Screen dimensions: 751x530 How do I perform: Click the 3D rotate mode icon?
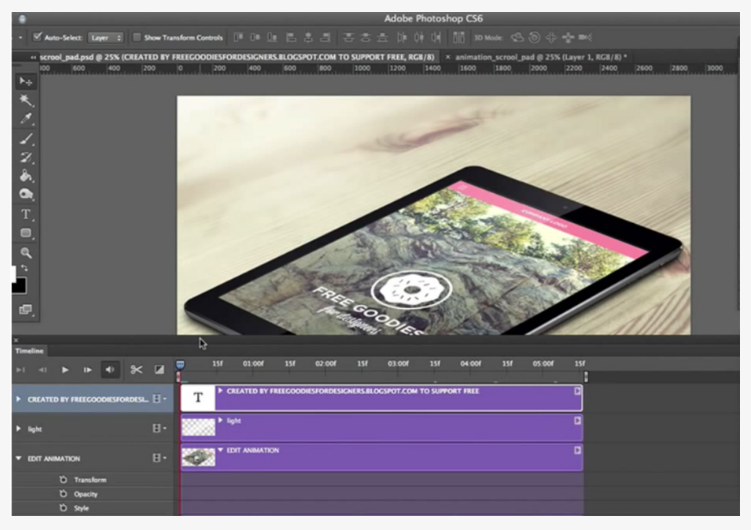[517, 37]
